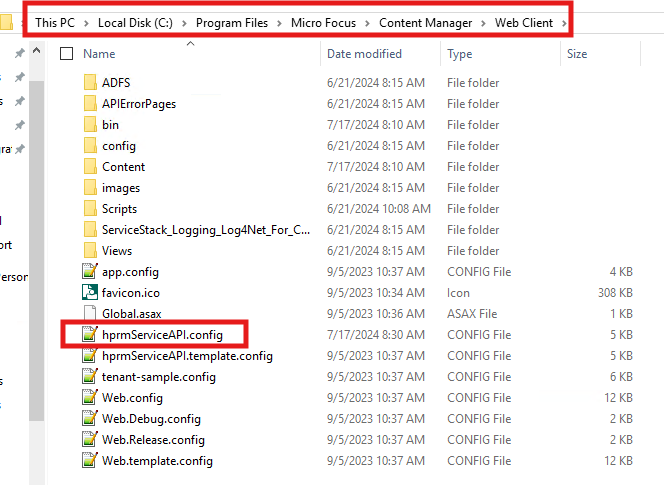Click the navigation pane scroll-up arrow
Viewport: 664px width, 485px height.
click(37, 51)
